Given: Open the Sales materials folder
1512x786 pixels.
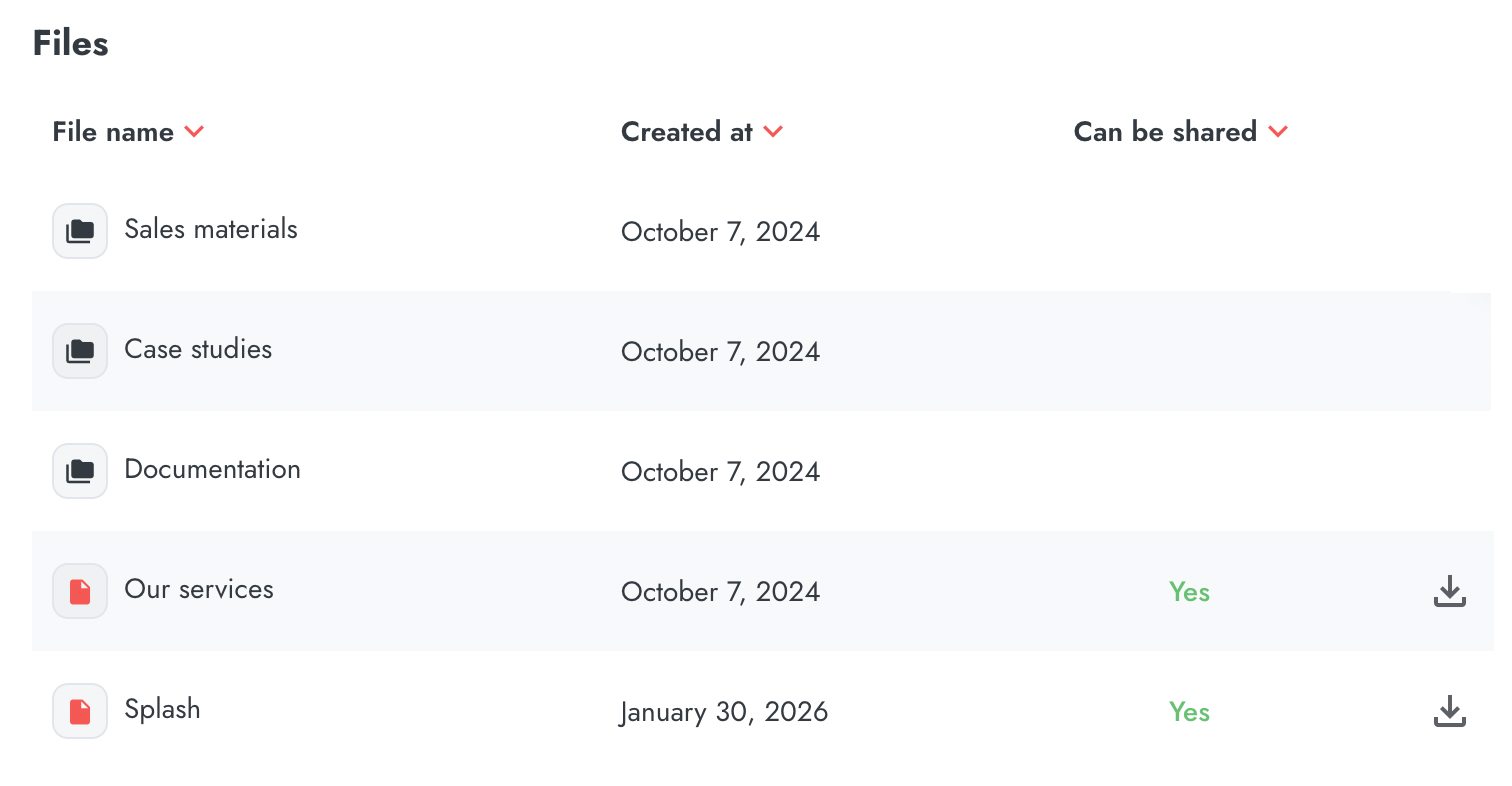Looking at the screenshot, I should click(x=211, y=229).
